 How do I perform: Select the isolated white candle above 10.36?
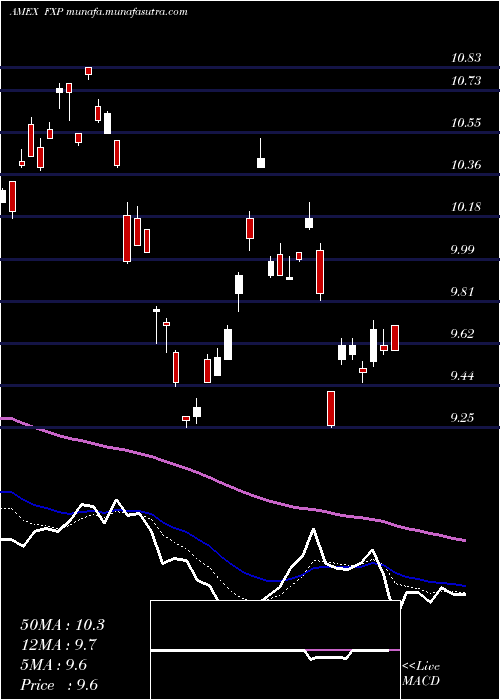[261, 162]
